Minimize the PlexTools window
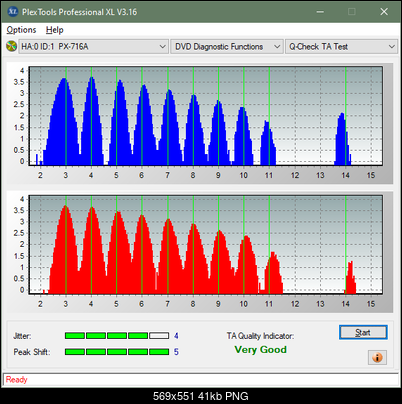This screenshot has height=404, width=402. (320, 12)
